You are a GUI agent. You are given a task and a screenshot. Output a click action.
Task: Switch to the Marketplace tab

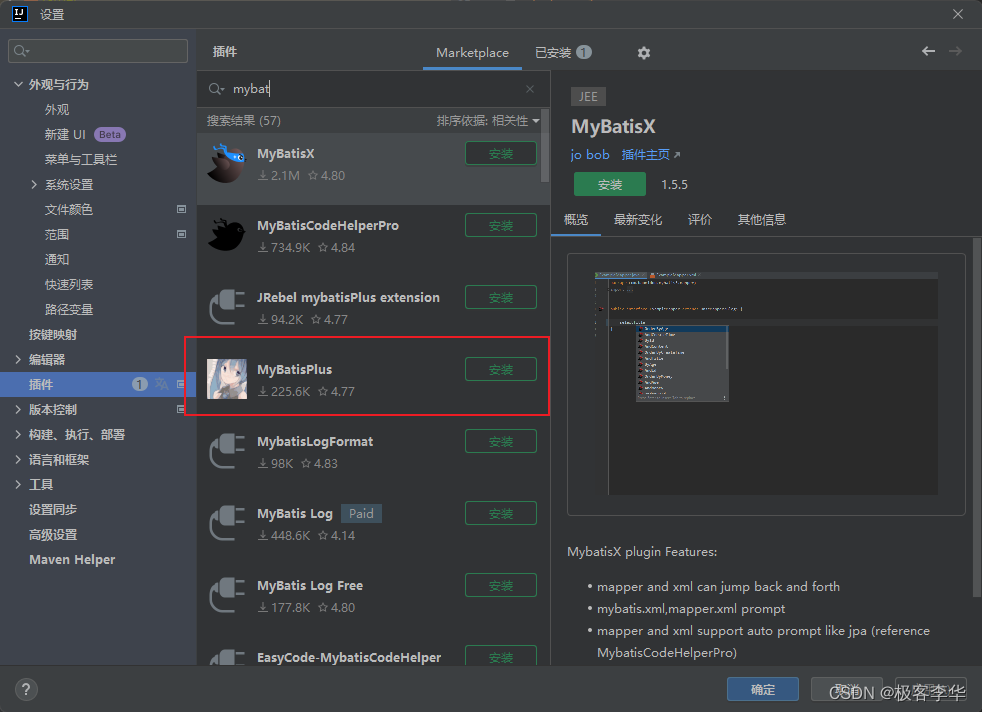[x=472, y=53]
